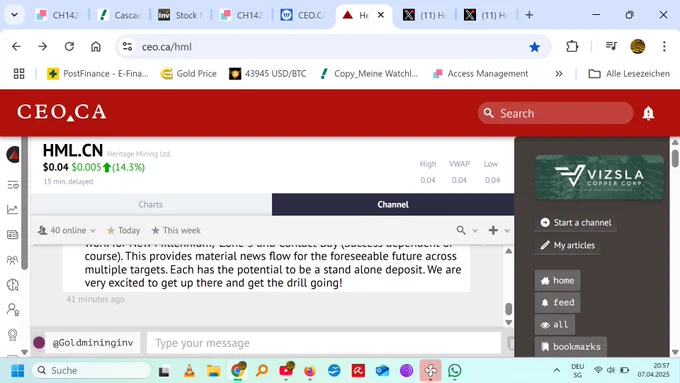Go back to the previous page
Viewport: 680px width, 383px height.
coord(16,46)
